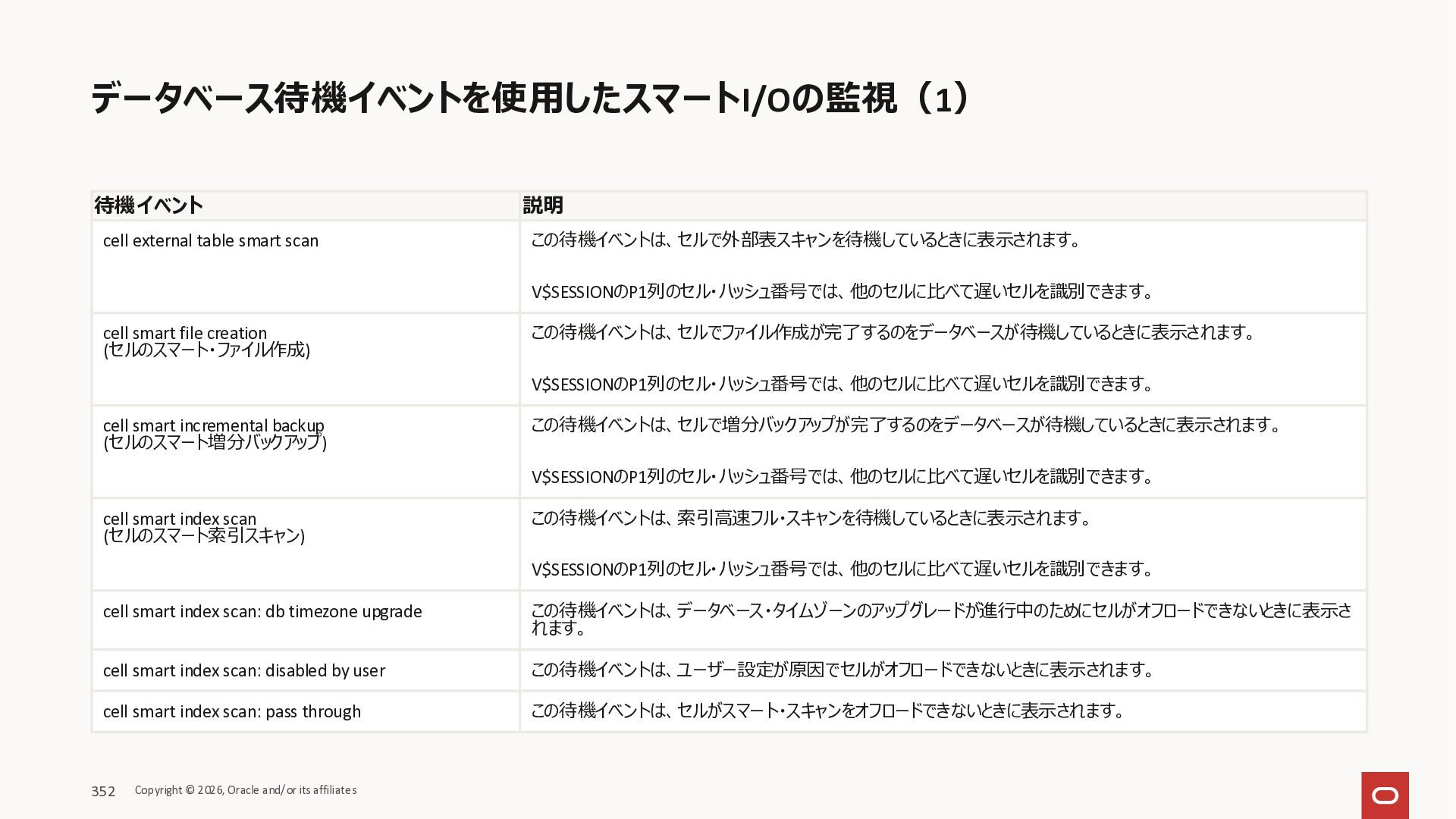The image size is (1456, 819).
Task: Click the pass through event cell
Action: point(232,712)
